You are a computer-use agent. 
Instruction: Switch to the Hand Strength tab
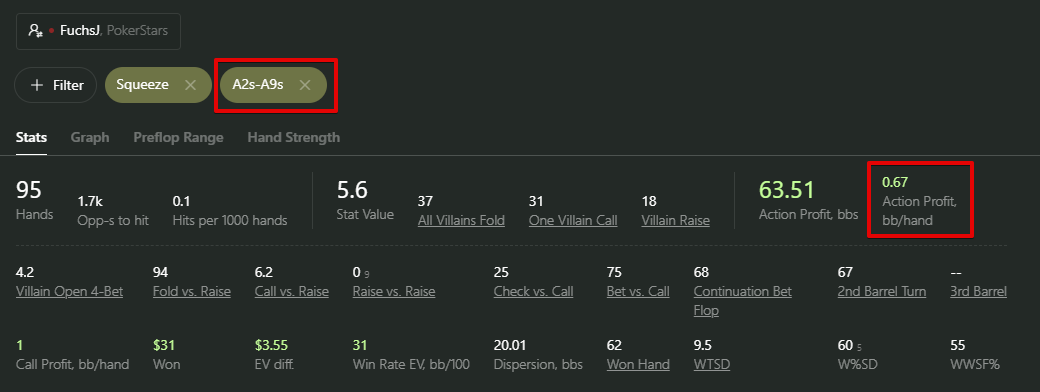click(294, 137)
